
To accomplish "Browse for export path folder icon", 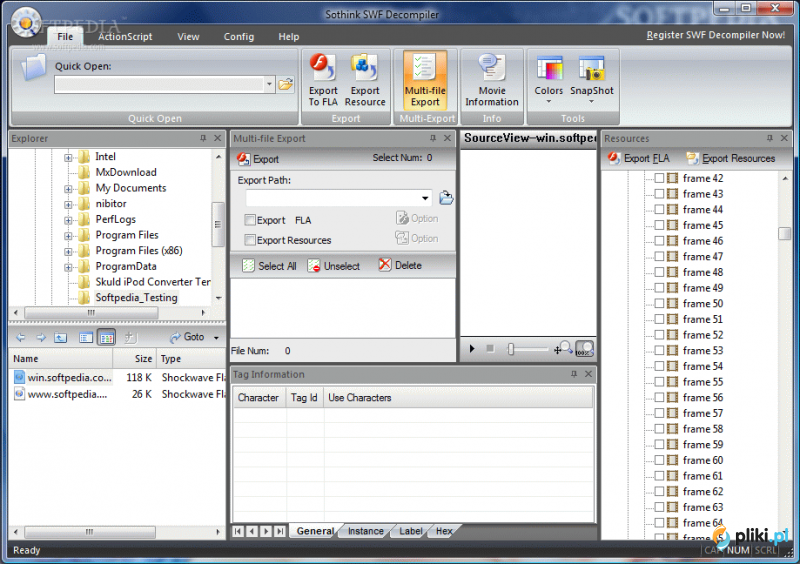I will (446, 198).
